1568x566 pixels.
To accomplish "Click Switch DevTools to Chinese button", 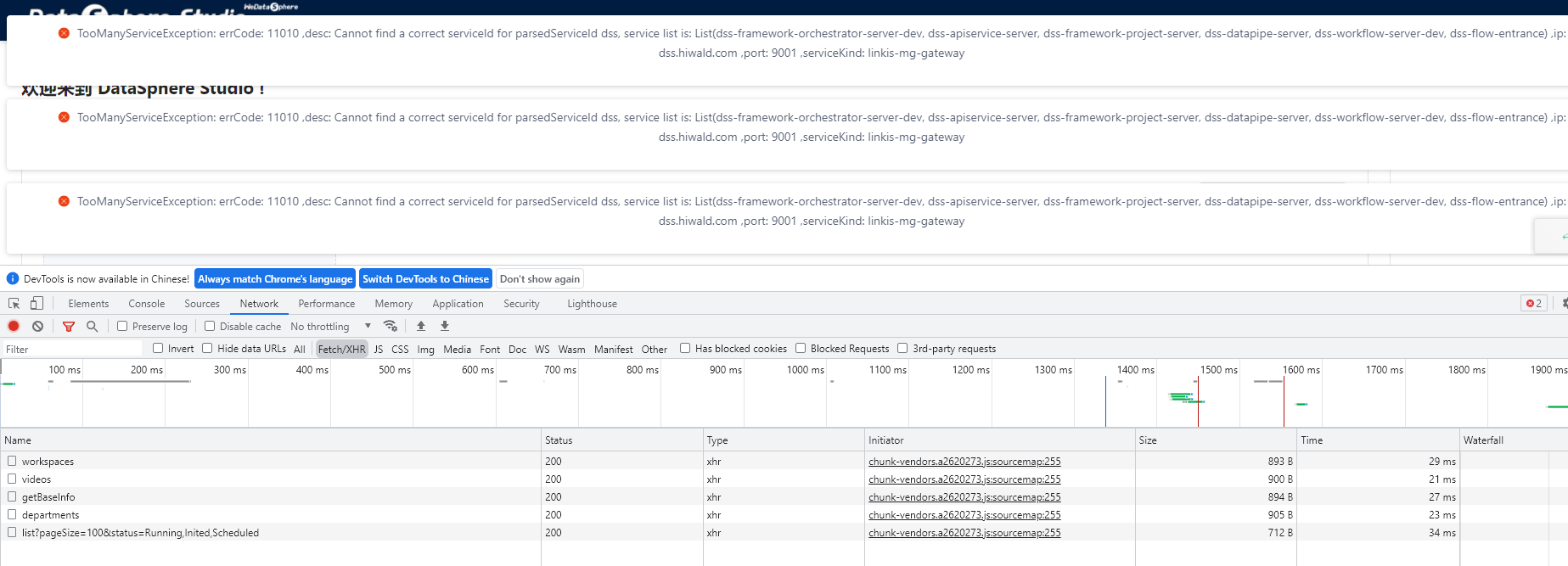I will [426, 278].
